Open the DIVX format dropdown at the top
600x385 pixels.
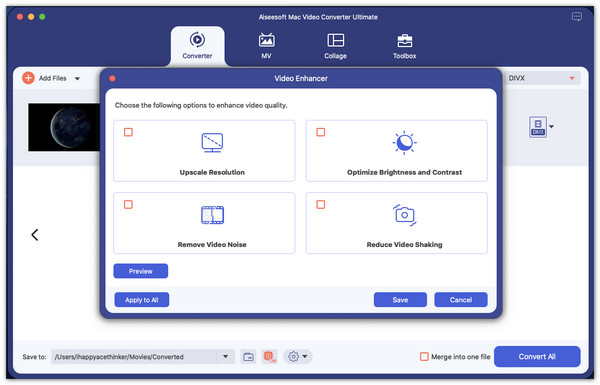(572, 78)
